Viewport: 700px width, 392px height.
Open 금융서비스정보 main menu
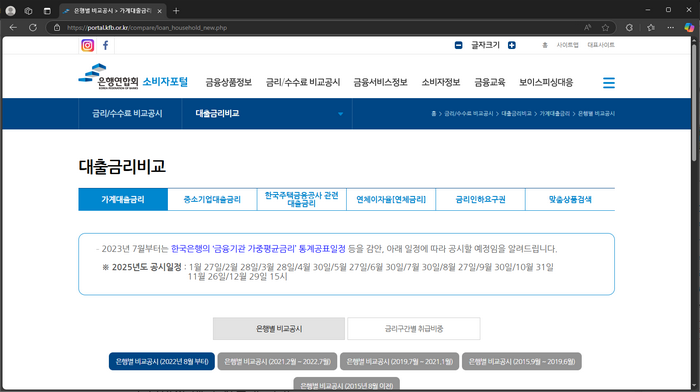pos(380,83)
